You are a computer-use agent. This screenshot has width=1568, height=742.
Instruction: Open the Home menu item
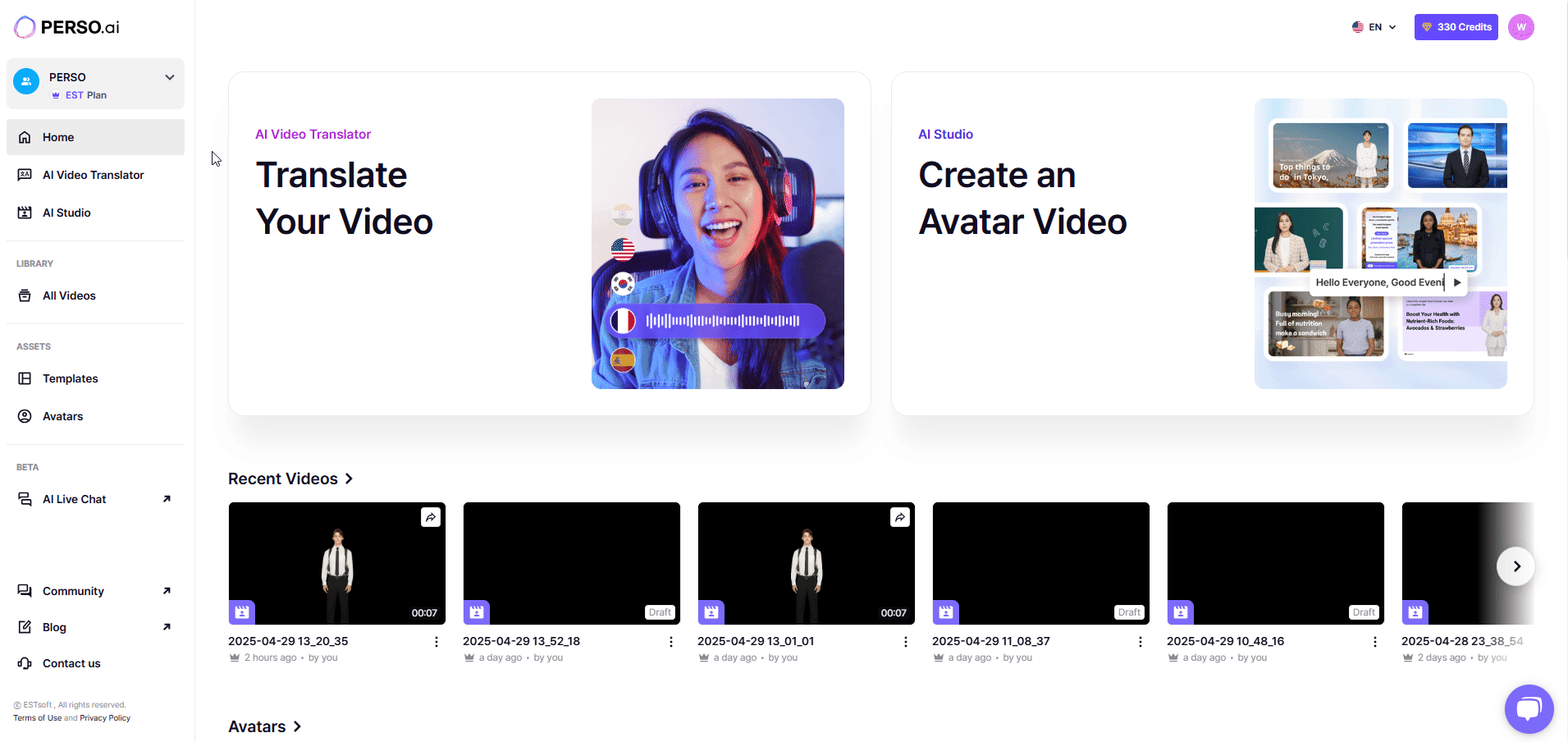(95, 137)
